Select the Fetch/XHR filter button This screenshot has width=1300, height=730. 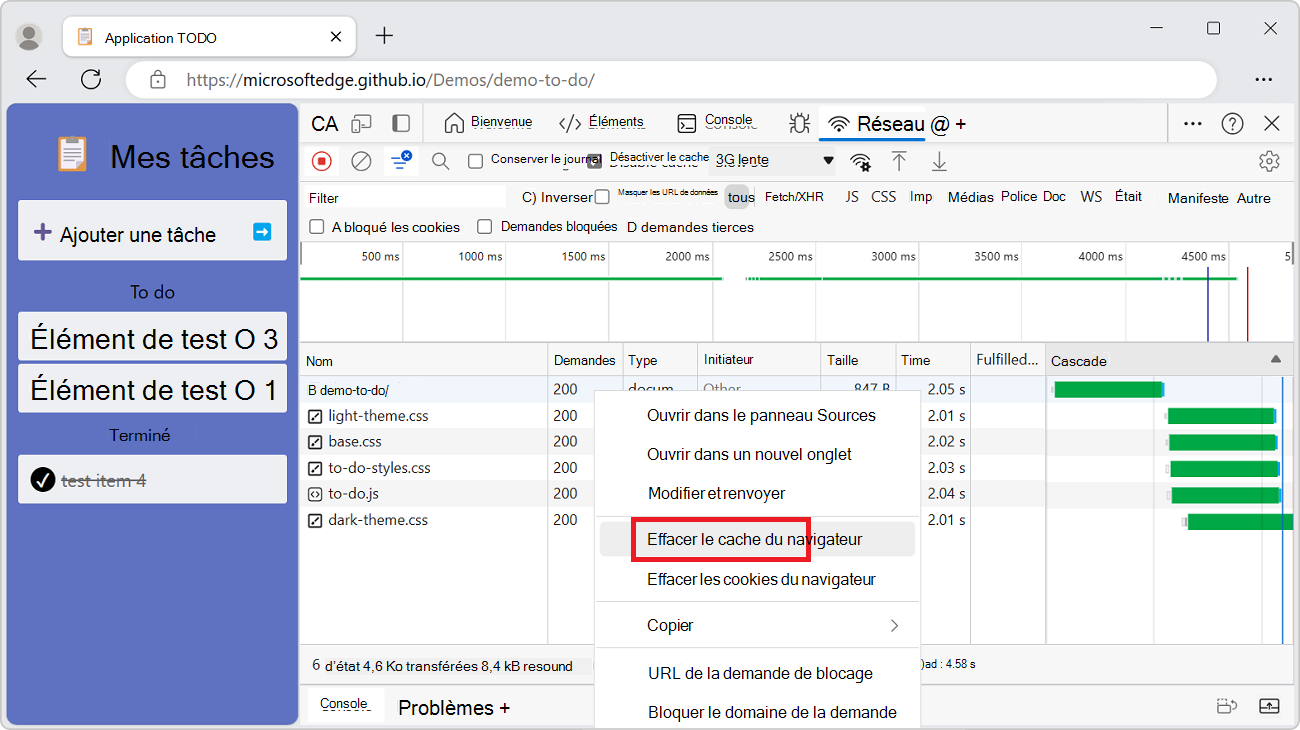point(794,197)
